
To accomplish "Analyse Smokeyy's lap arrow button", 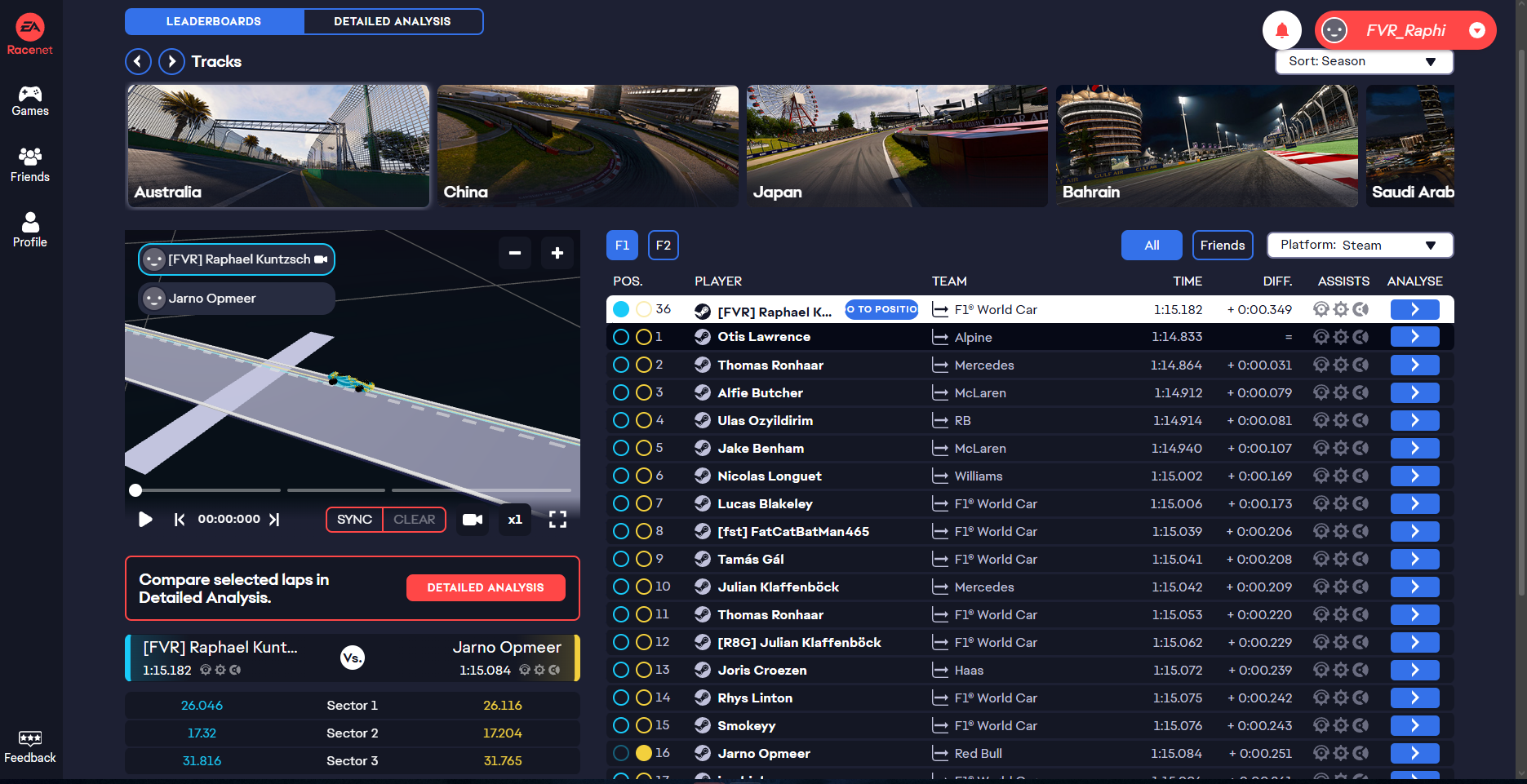I will pyautogui.click(x=1414, y=725).
